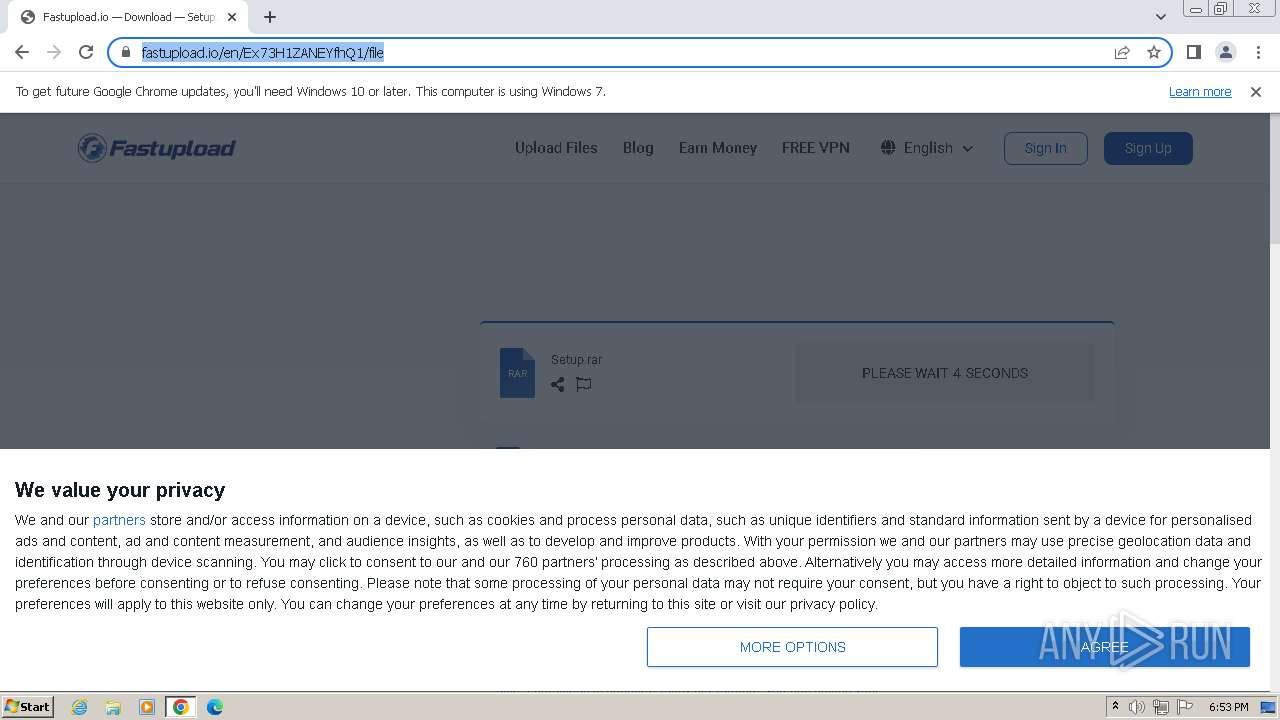Go to the Blog page
The width and height of the screenshot is (1280, 720).
[x=638, y=148]
